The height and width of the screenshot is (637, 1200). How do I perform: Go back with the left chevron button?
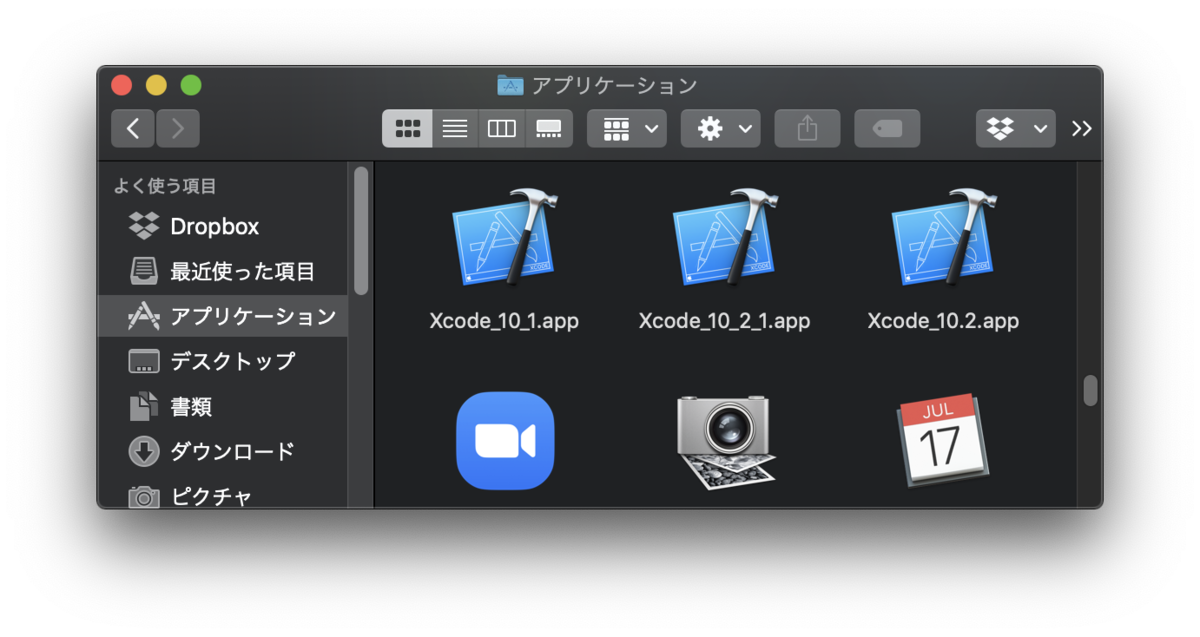133,128
